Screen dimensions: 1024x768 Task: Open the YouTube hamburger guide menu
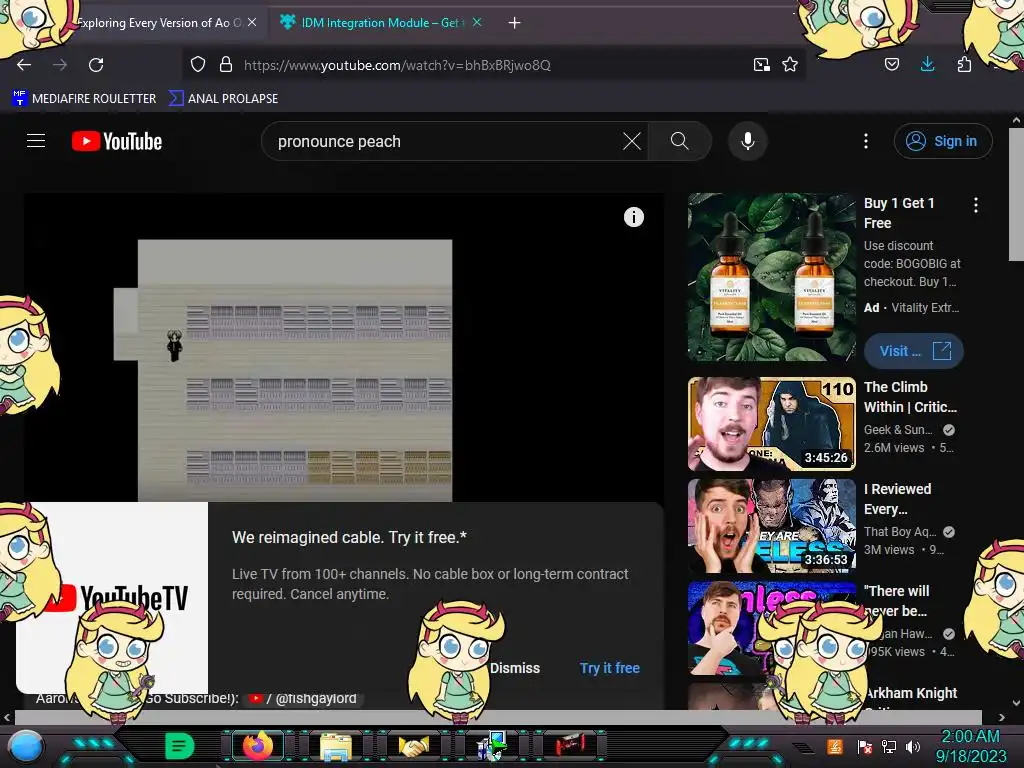click(36, 141)
